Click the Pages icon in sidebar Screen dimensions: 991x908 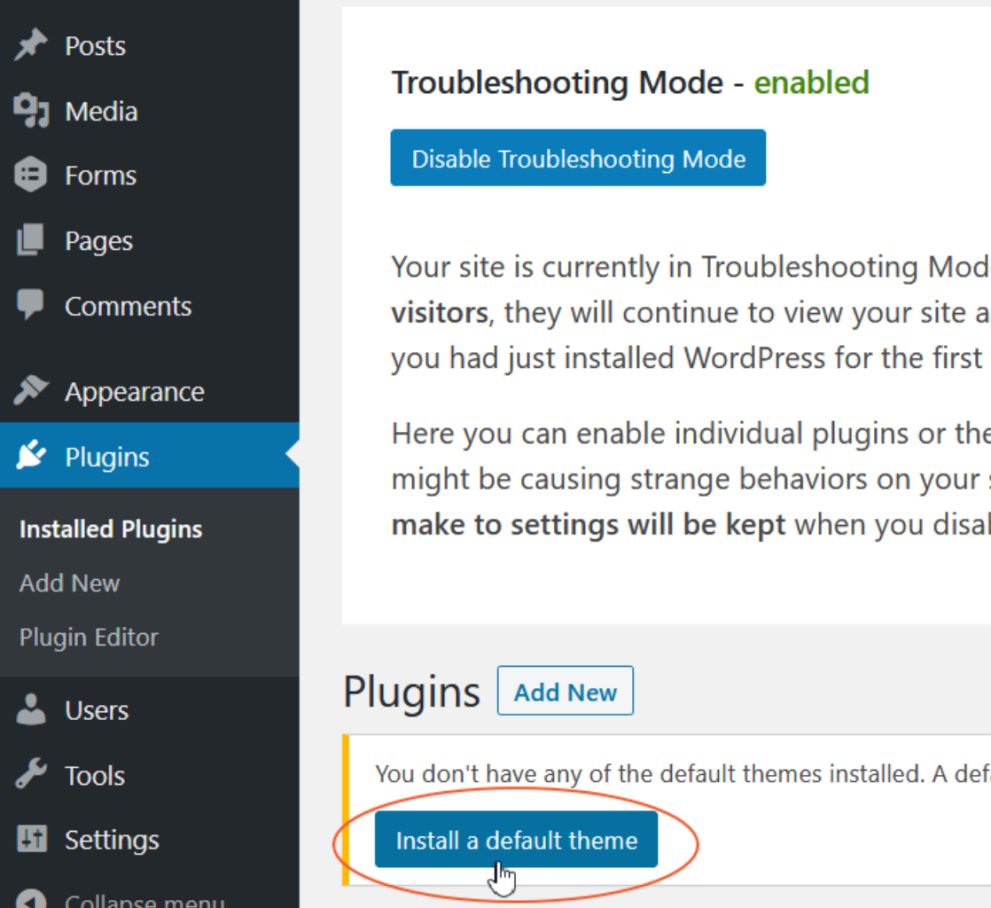click(32, 241)
